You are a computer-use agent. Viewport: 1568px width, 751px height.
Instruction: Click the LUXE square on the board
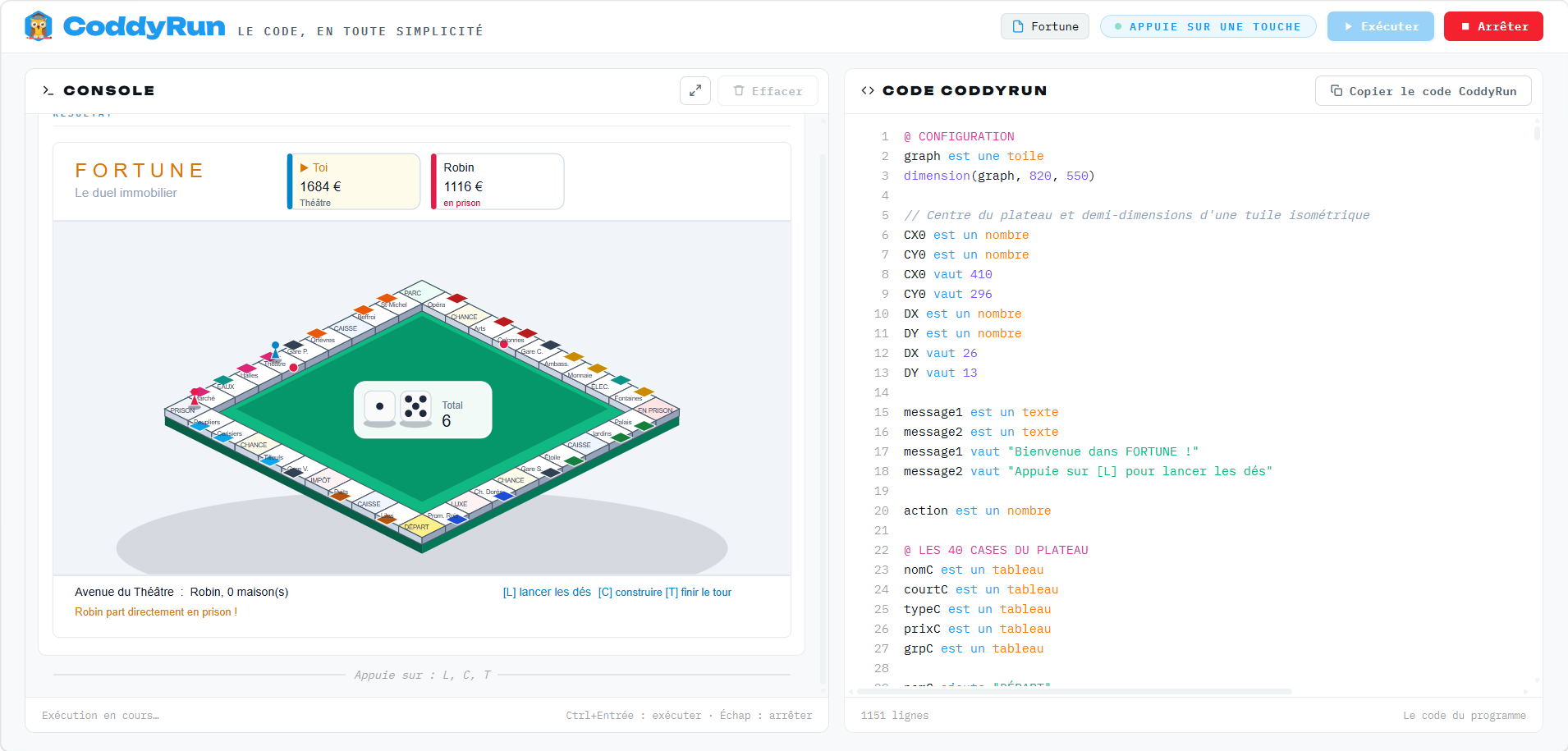[x=469, y=503]
